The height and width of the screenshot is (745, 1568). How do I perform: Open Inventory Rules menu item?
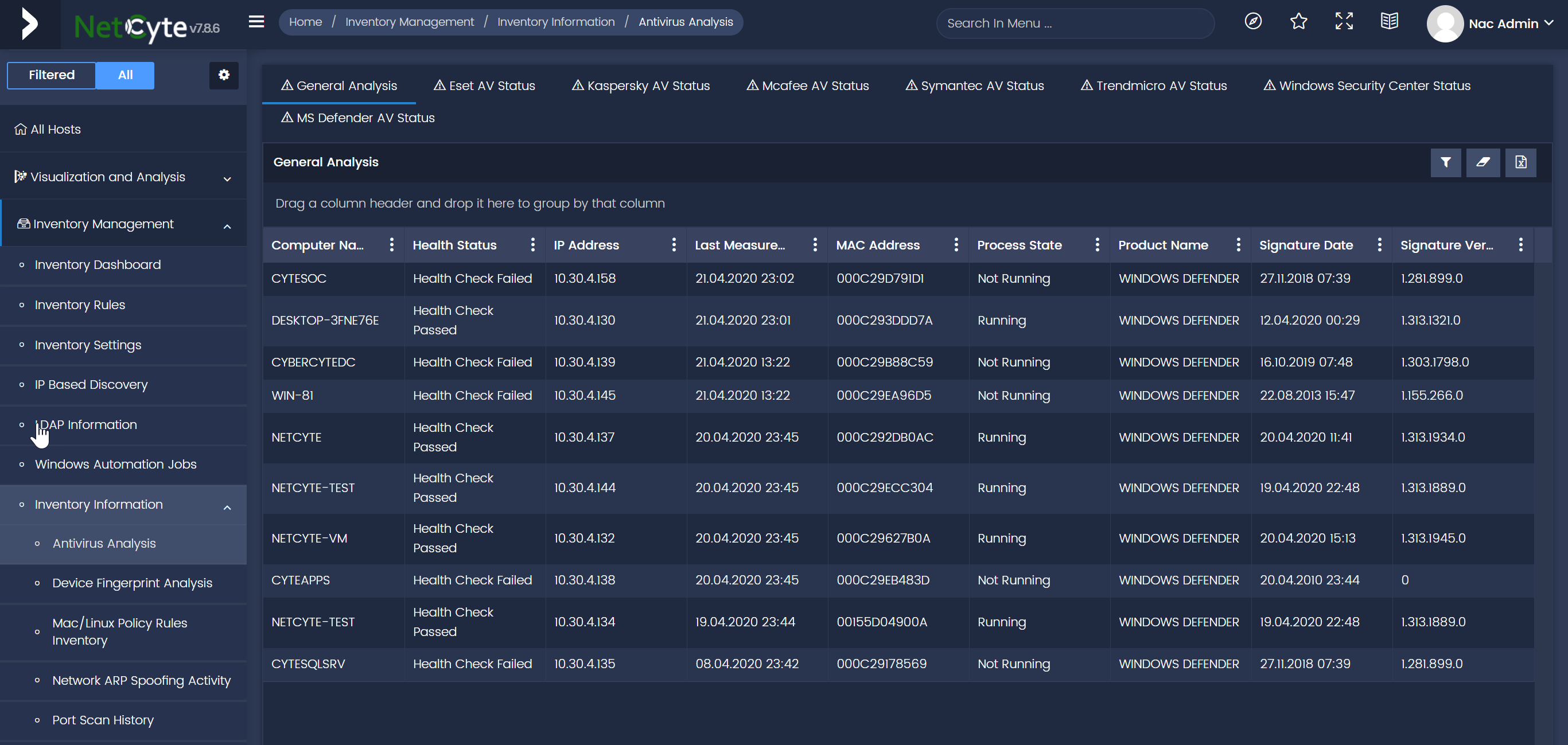tap(123, 305)
